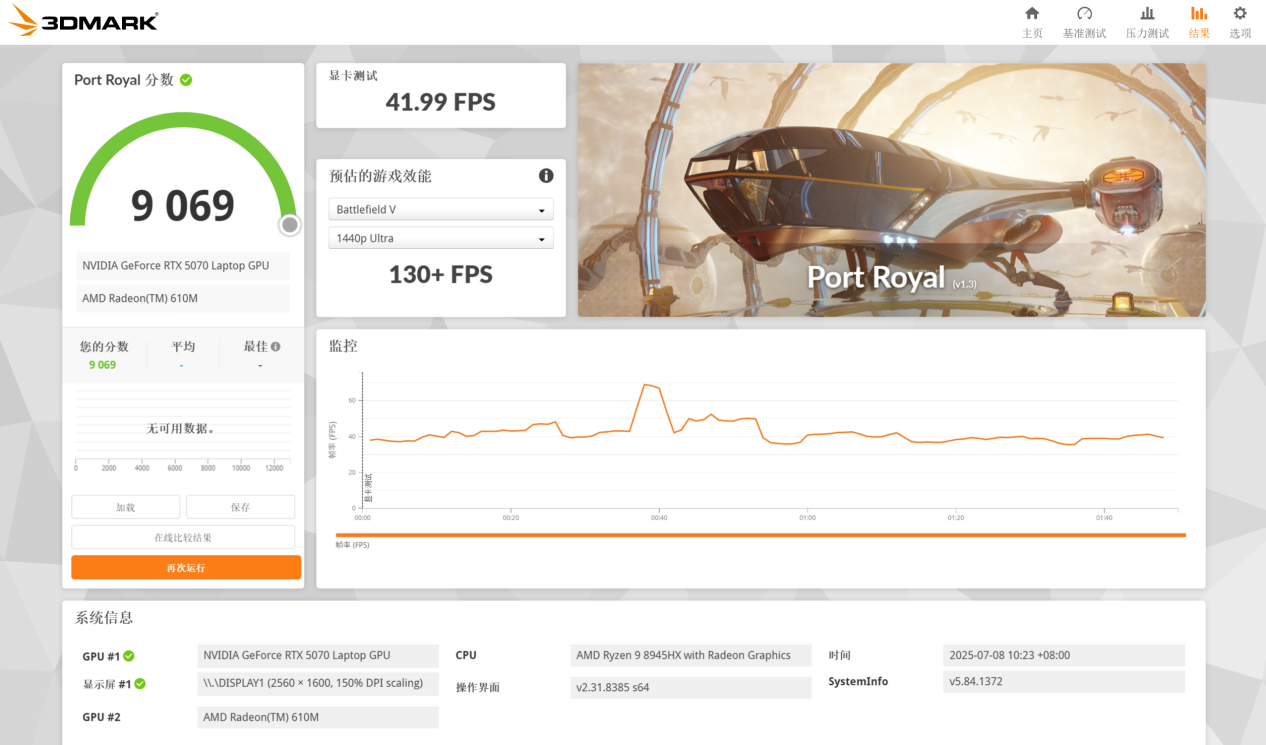The image size is (1266, 745).
Task: Click the green check icon beside Port Royal 分数
Action: [186, 80]
